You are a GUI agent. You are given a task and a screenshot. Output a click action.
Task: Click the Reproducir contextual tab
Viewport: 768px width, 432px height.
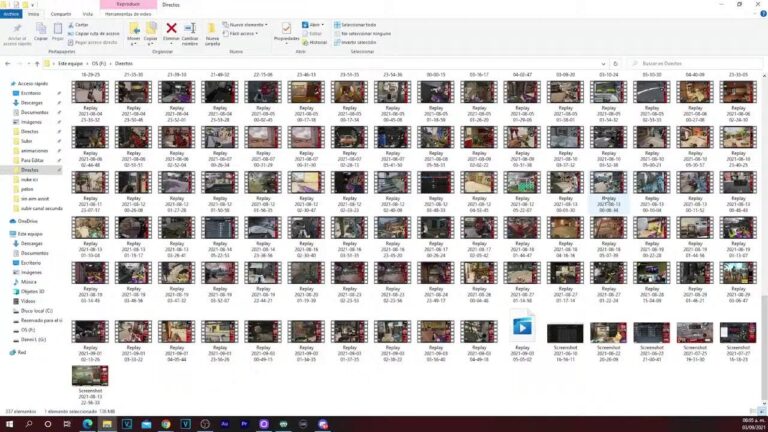(x=128, y=4)
